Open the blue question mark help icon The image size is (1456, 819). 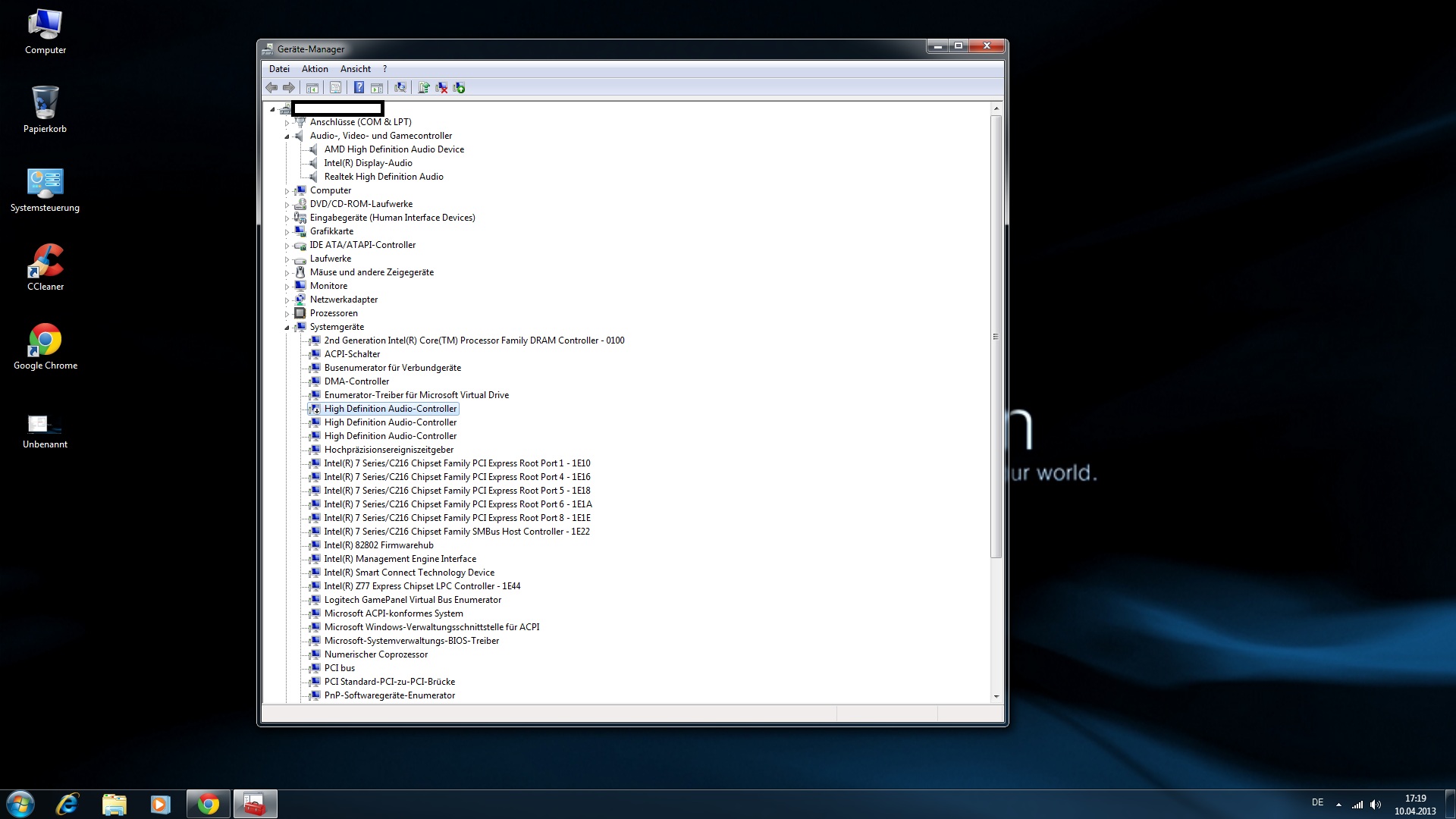359,88
